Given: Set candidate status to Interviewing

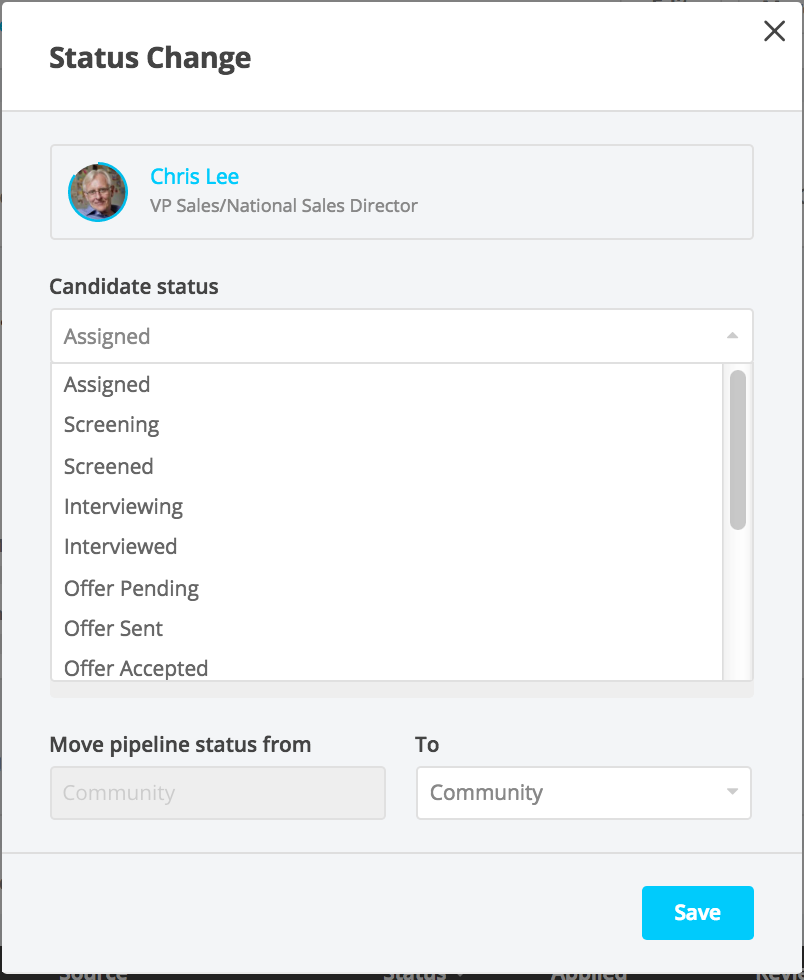Looking at the screenshot, I should pos(123,507).
